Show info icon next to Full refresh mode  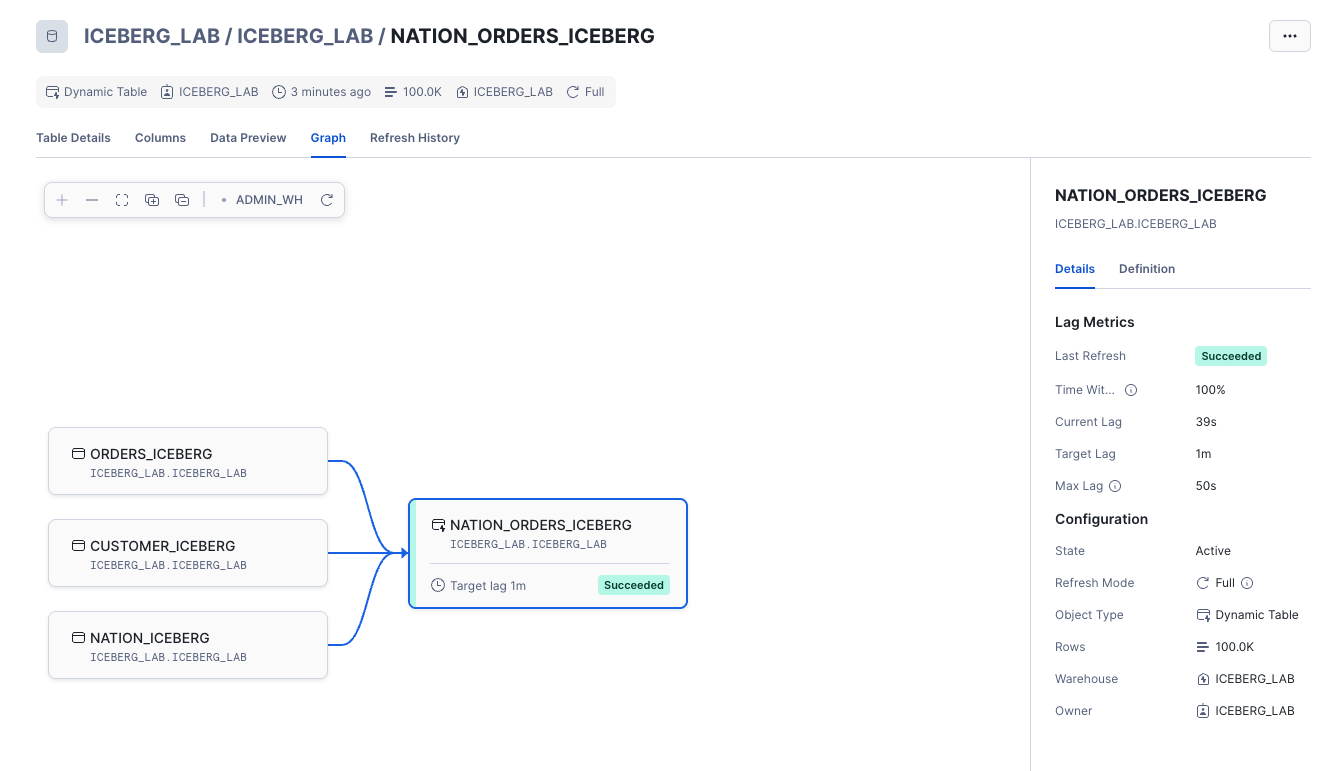[1247, 583]
